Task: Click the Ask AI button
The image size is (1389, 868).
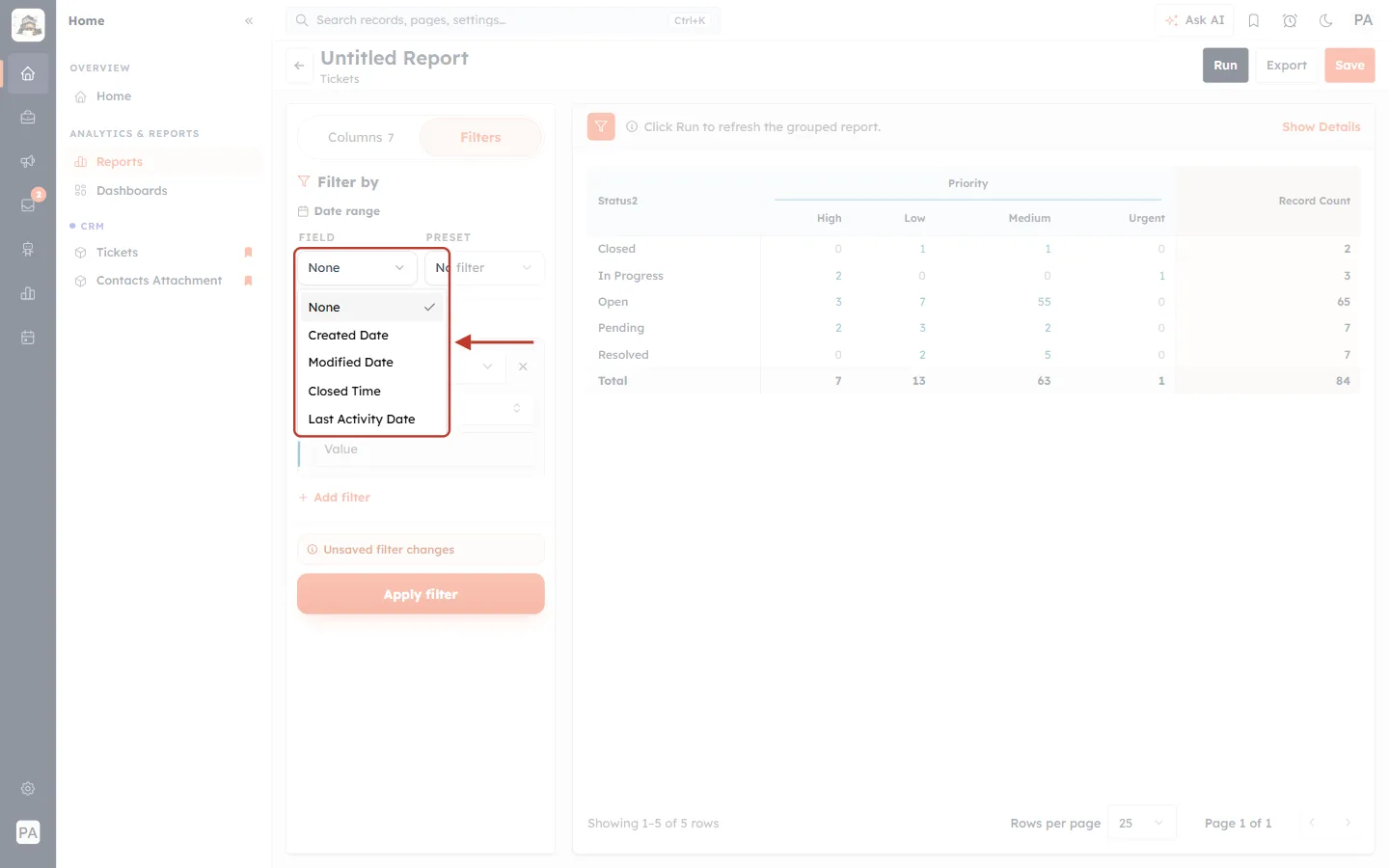Action: pos(1195,20)
